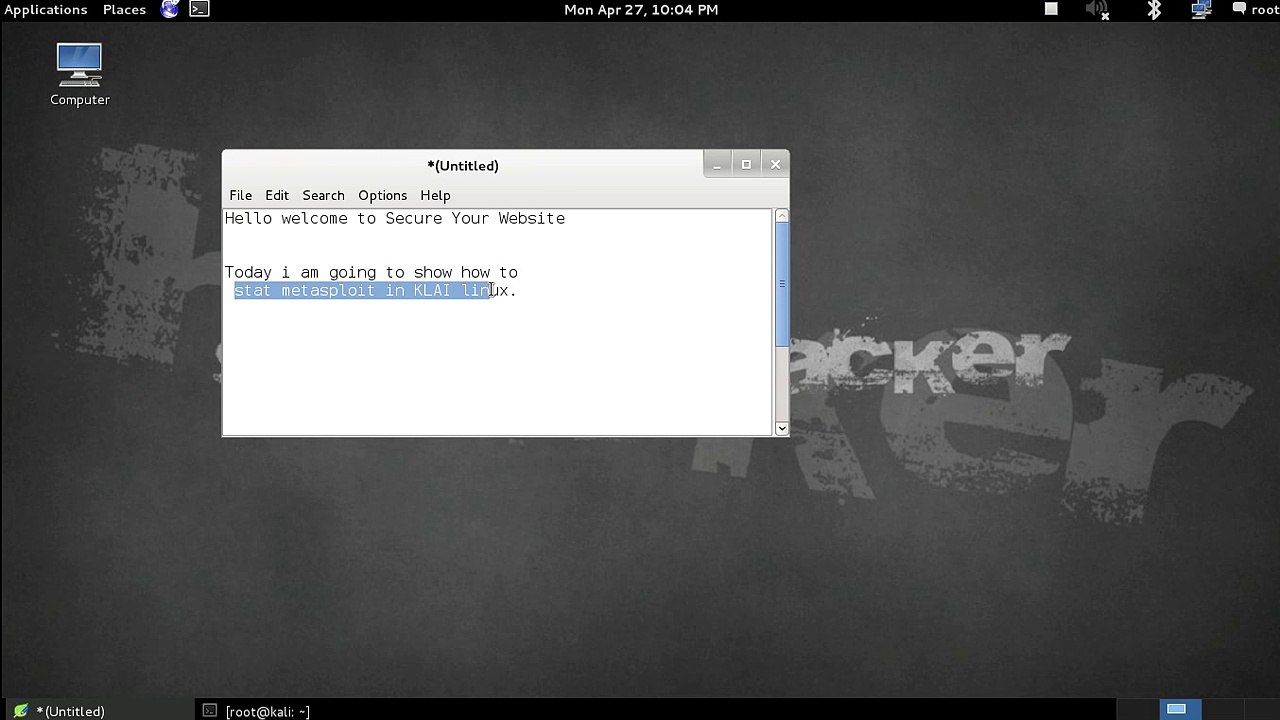Minimize the Untitled editor window

(x=717, y=165)
